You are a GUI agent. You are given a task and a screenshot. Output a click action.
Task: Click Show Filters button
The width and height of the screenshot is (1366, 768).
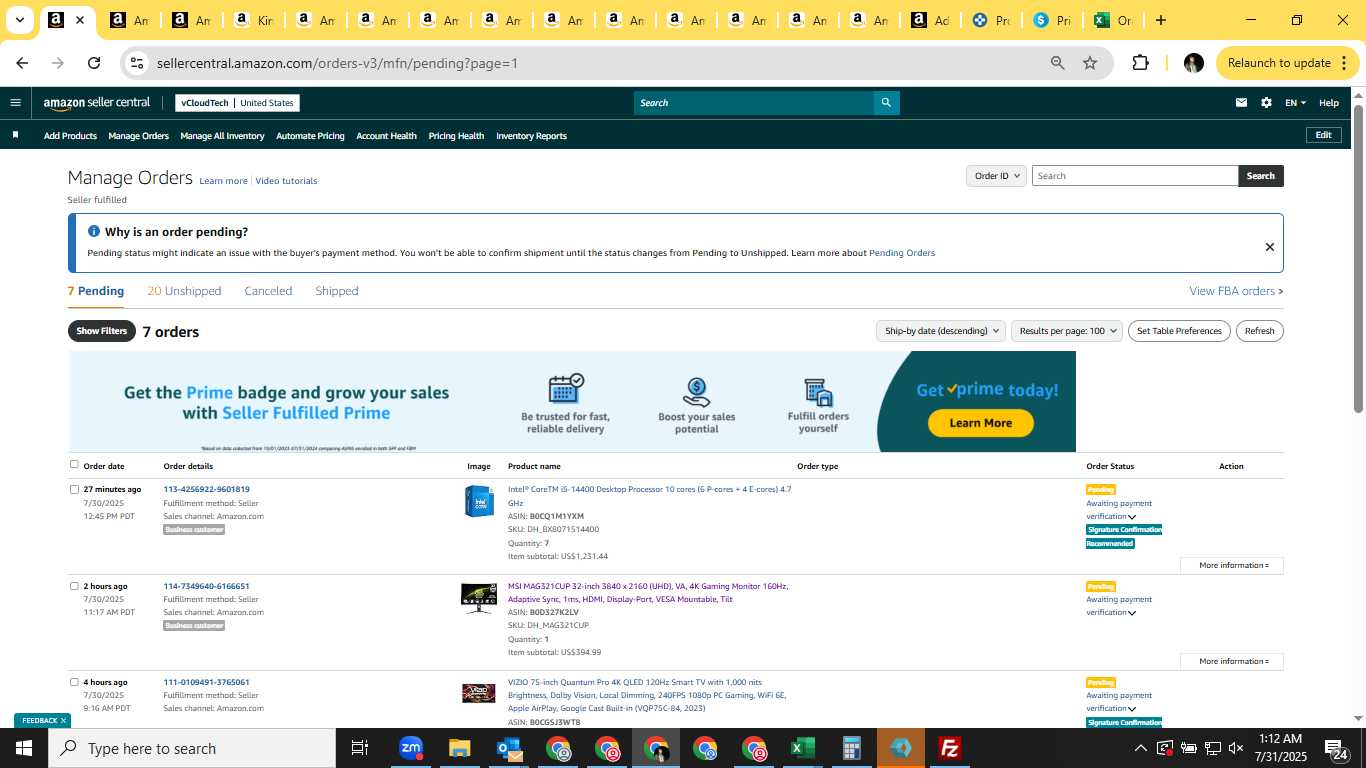102,331
